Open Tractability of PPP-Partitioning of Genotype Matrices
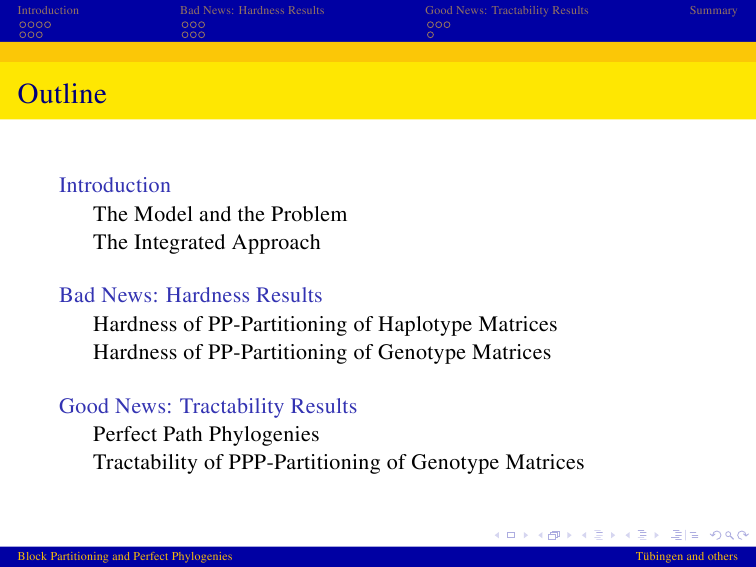The width and height of the screenshot is (756, 567). 338,462
